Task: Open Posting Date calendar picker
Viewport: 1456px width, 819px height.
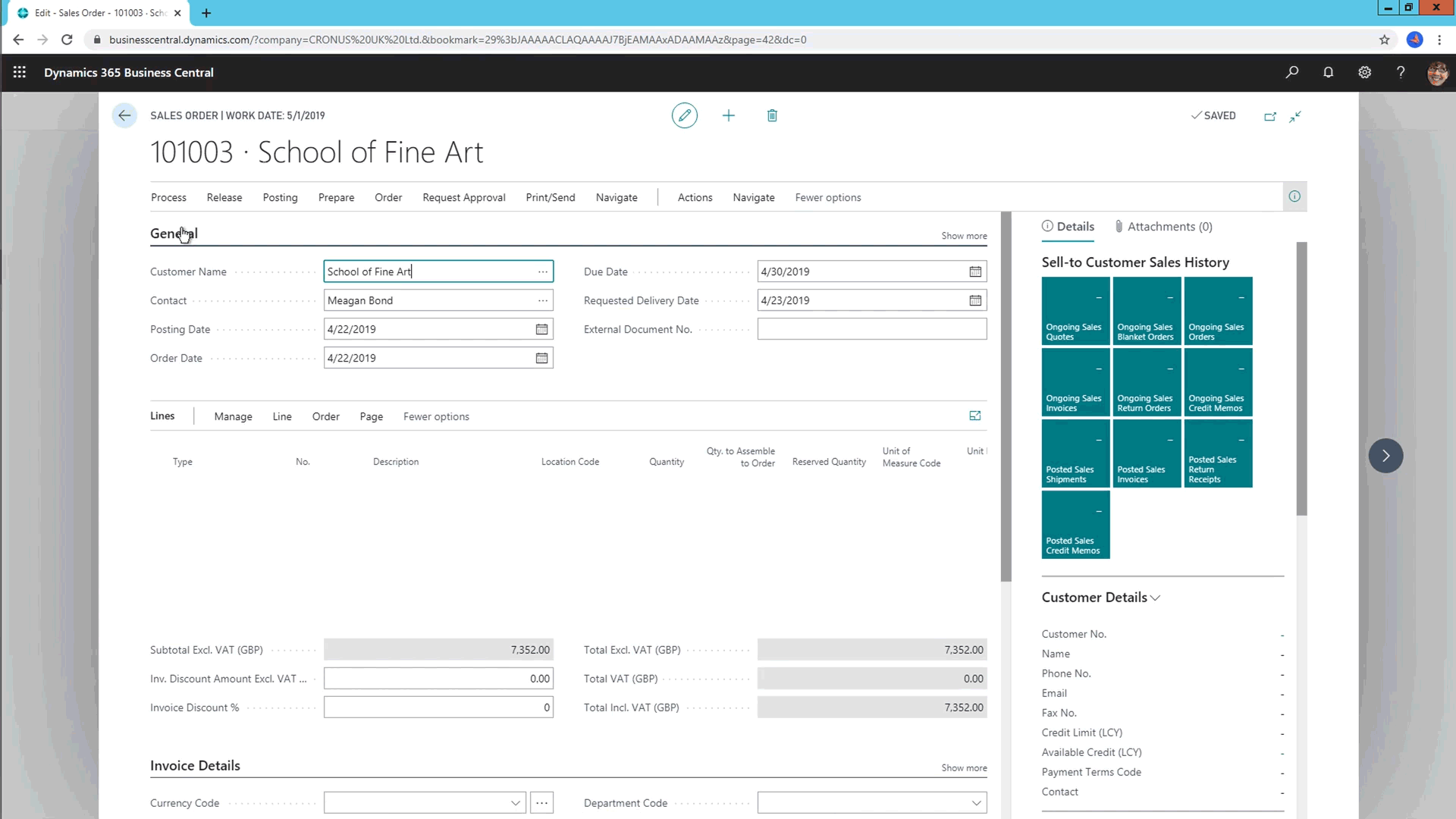Action: click(541, 329)
